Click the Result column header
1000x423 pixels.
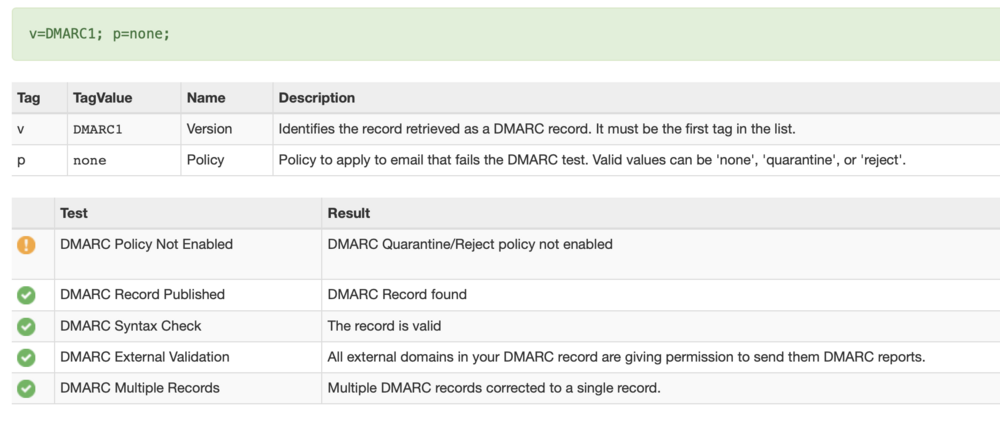[349, 213]
